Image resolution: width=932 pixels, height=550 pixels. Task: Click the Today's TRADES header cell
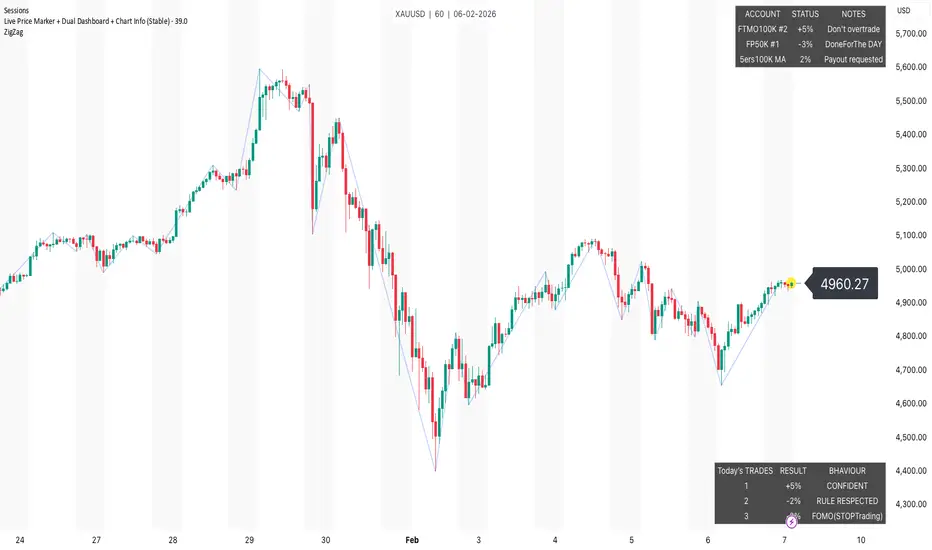[x=745, y=470]
